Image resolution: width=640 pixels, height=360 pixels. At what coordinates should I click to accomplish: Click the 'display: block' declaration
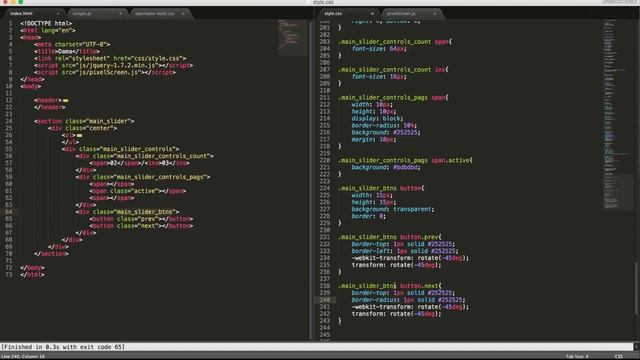(377, 118)
